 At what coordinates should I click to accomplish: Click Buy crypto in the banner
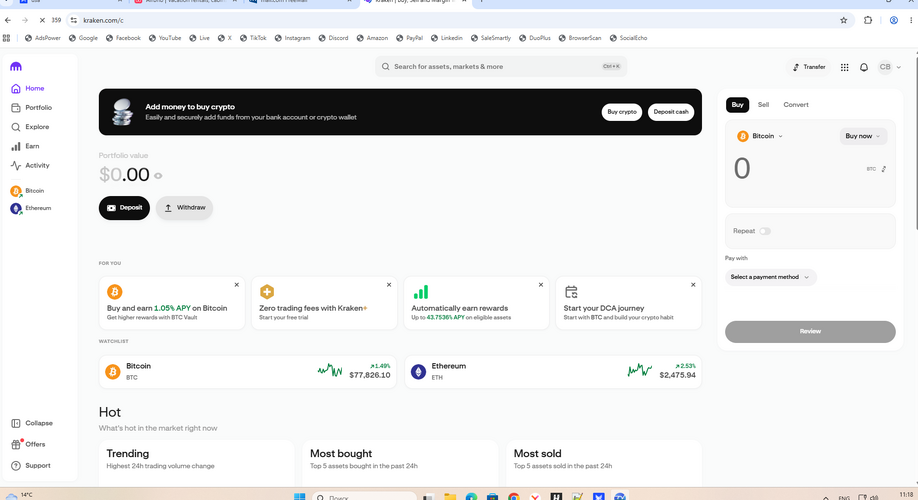point(622,112)
